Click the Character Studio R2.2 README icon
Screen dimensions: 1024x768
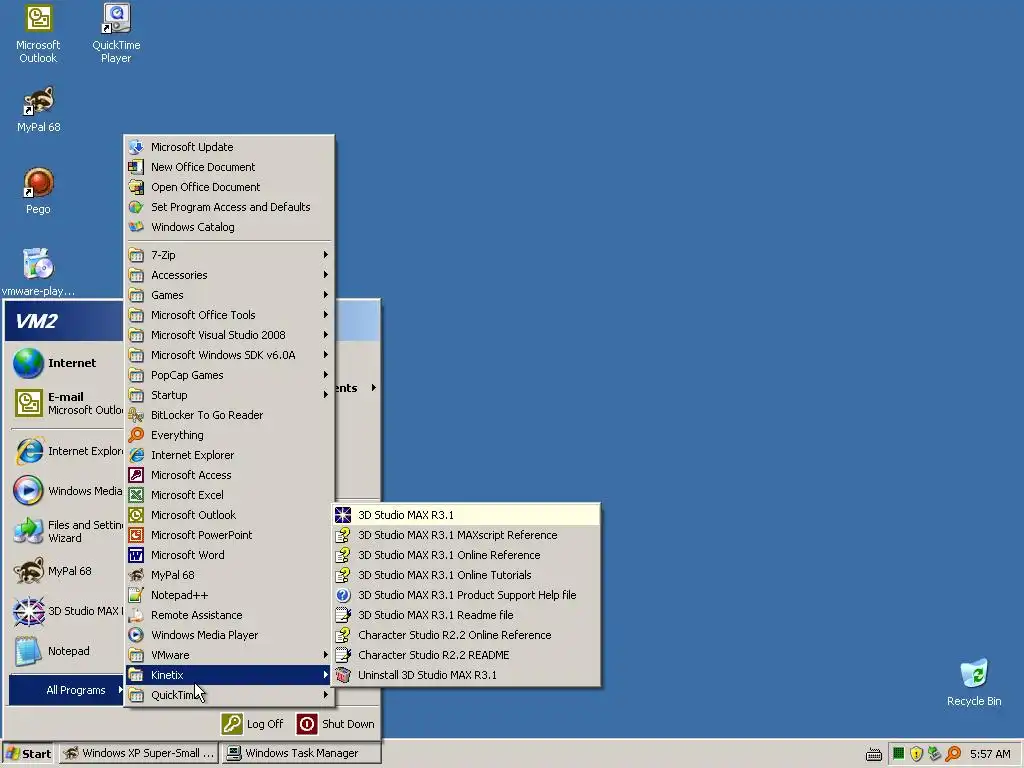[x=343, y=655]
